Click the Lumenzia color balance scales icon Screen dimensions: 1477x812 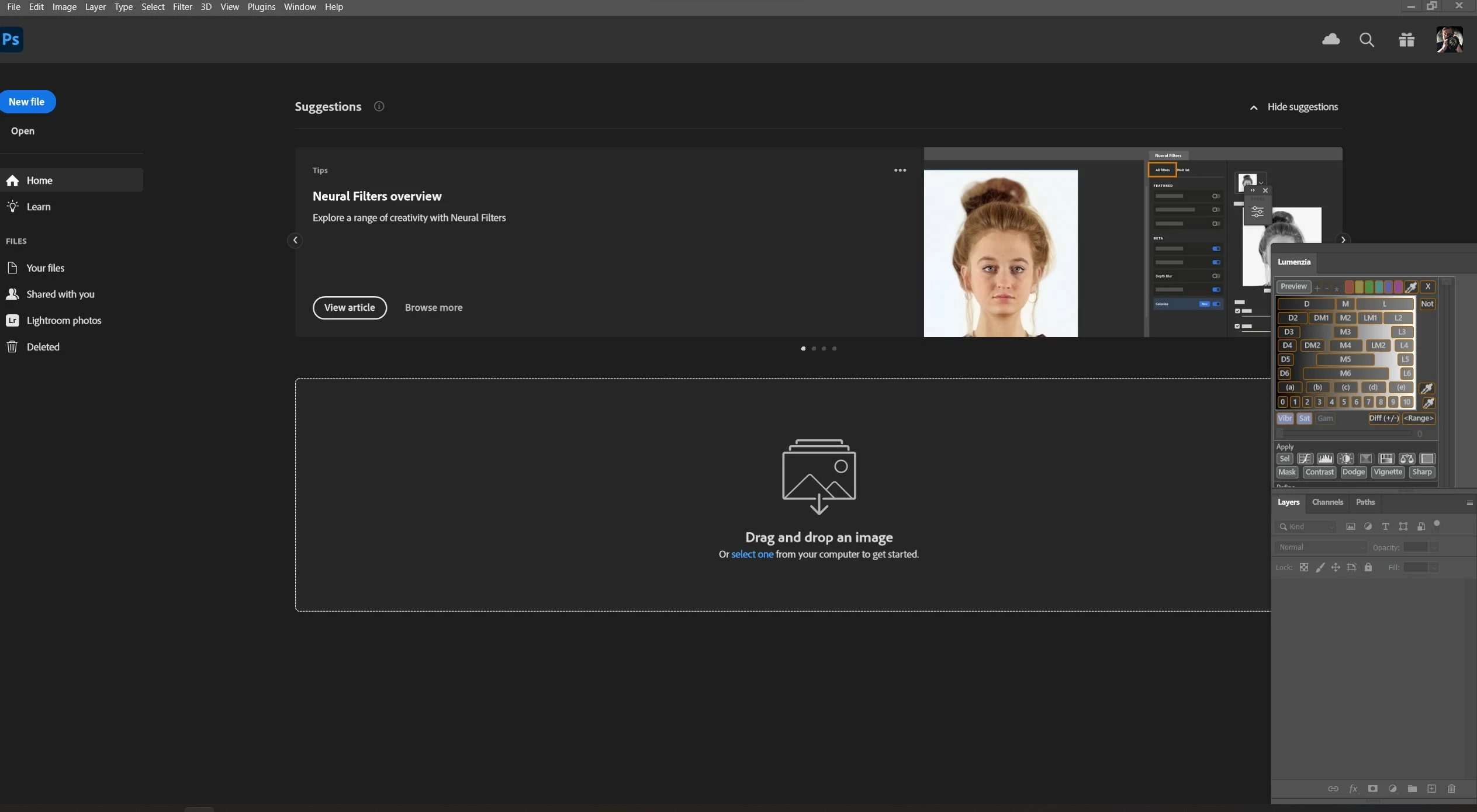pyautogui.click(x=1406, y=459)
